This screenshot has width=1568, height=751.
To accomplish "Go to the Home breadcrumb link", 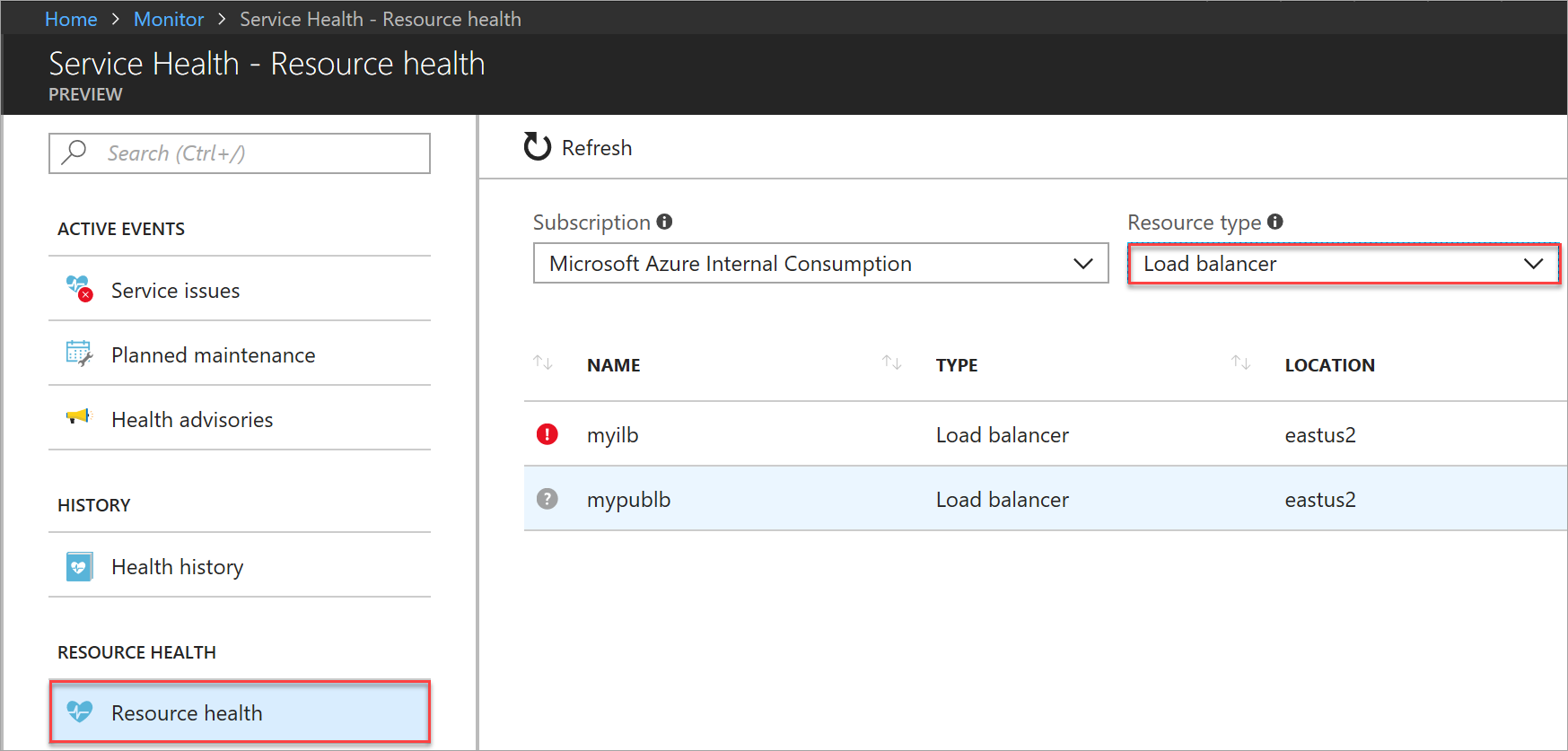I will coord(71,19).
